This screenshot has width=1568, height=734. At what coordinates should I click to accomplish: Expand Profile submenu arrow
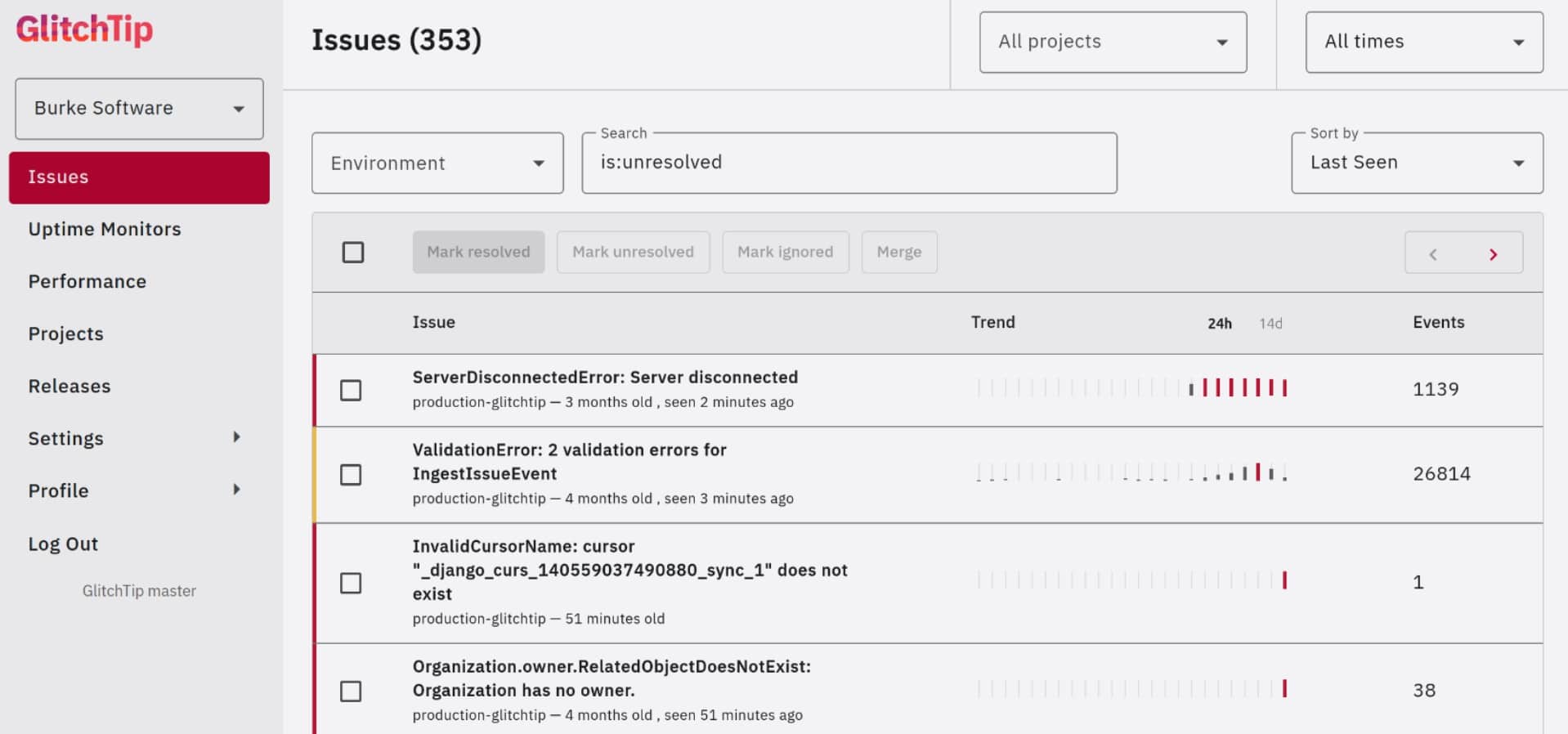point(236,490)
